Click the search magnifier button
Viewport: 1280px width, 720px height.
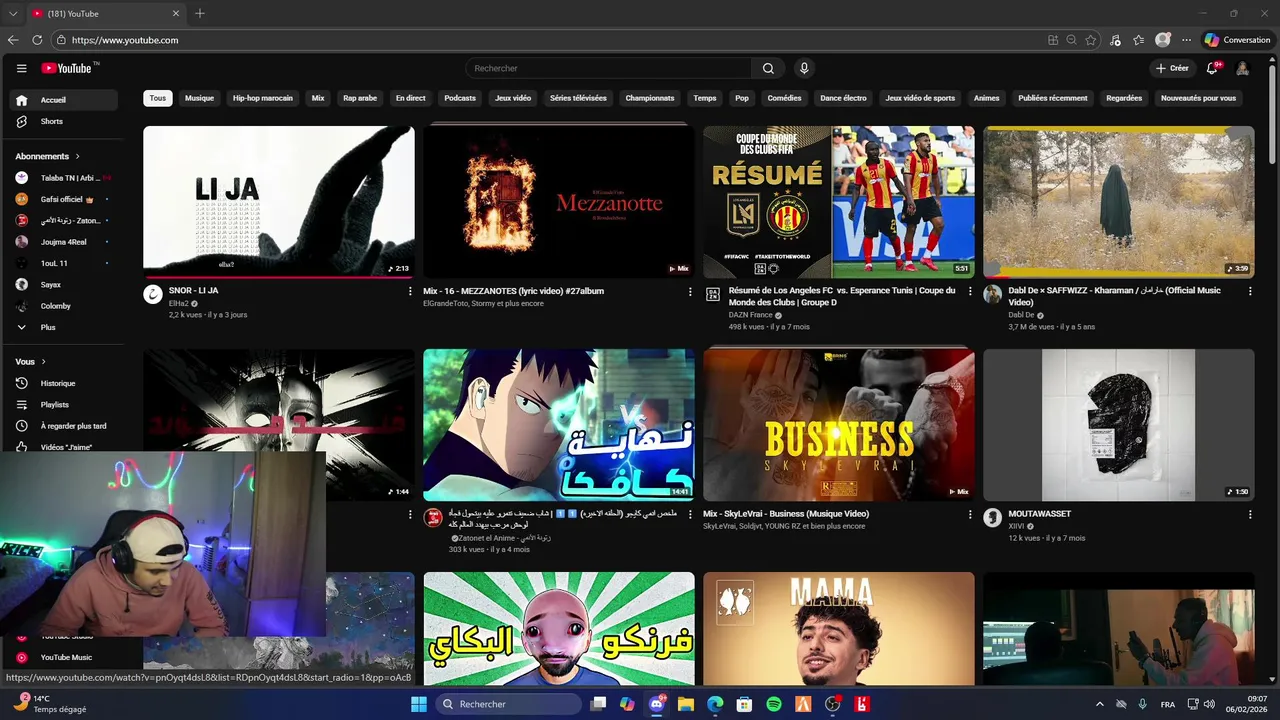tap(768, 68)
